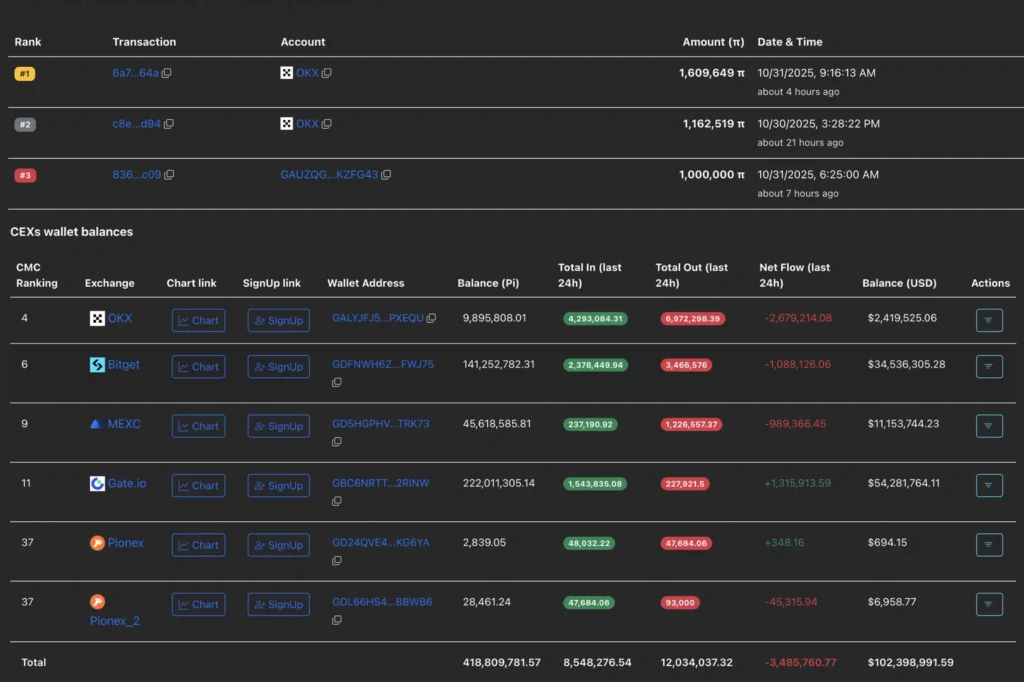Expand the Actions menu for Pionex_2

[x=989, y=604]
